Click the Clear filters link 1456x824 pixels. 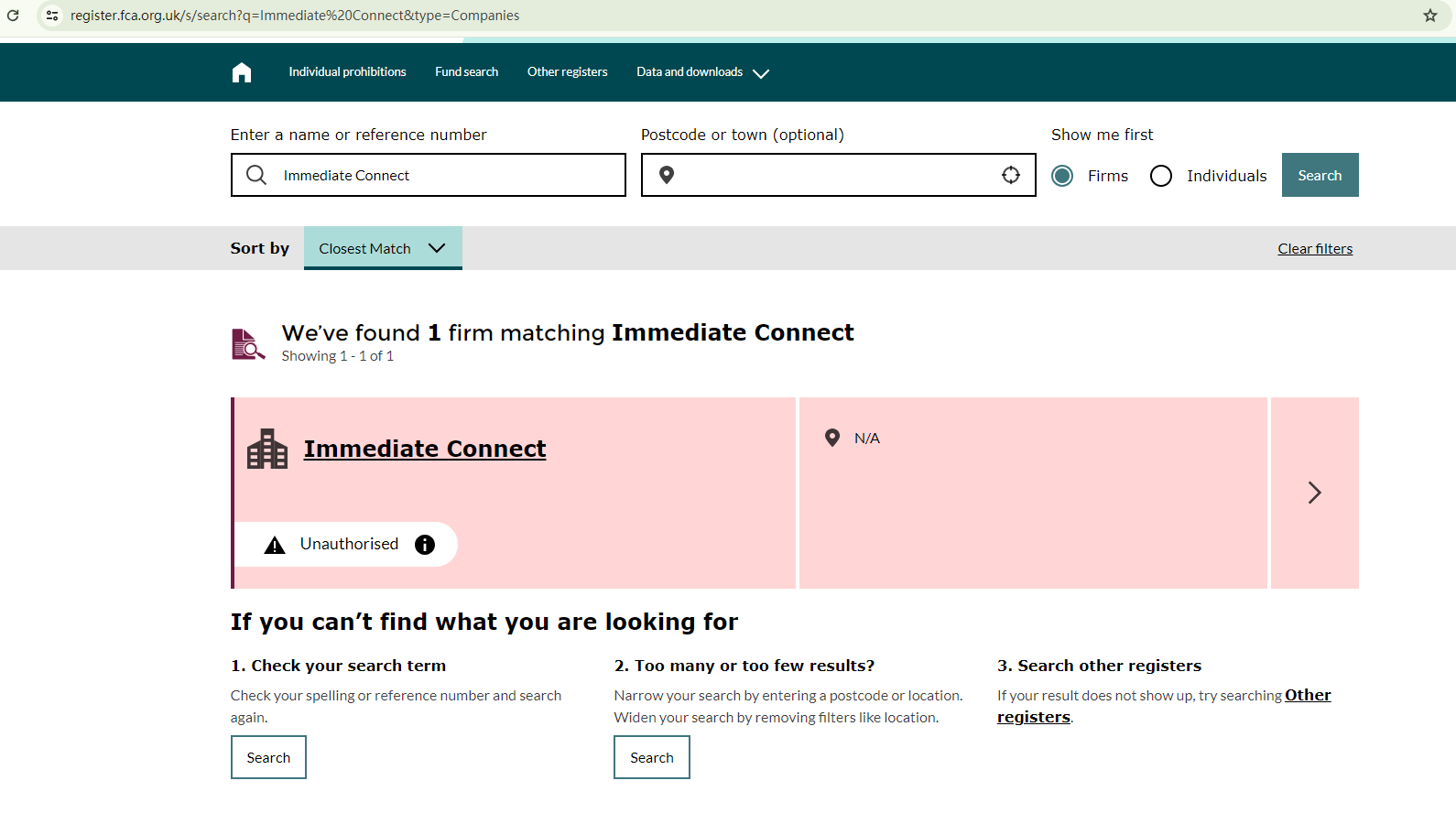click(x=1315, y=249)
